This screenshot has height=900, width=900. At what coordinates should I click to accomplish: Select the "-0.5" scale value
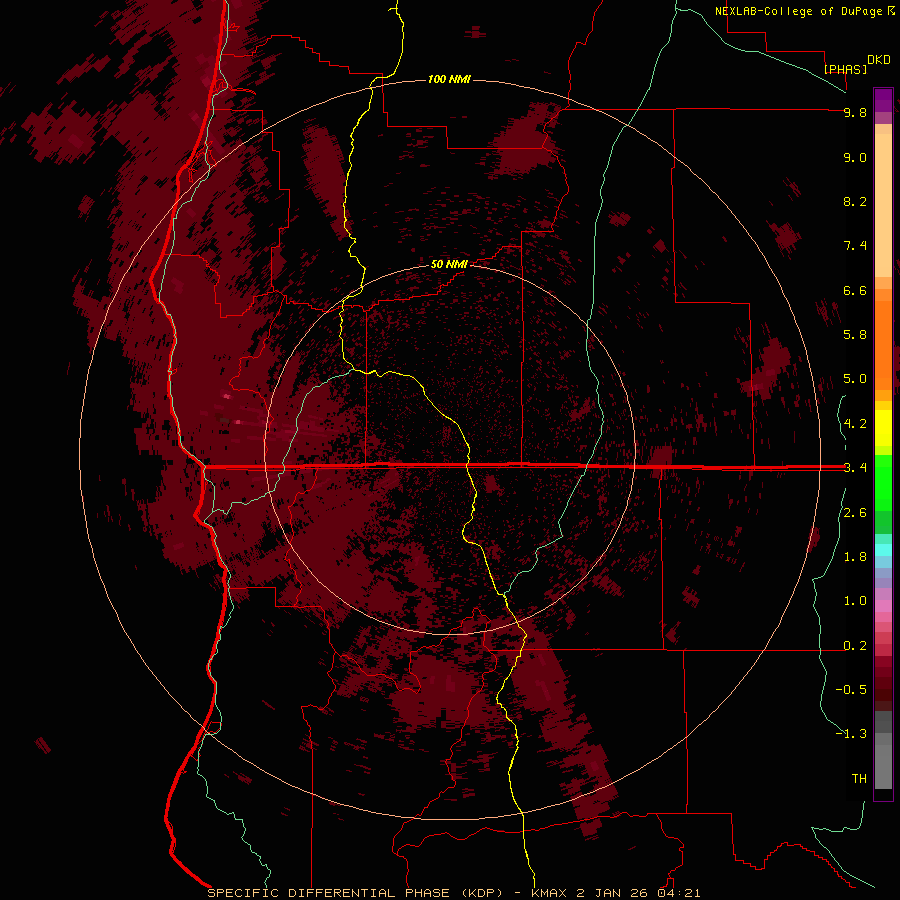coord(851,689)
